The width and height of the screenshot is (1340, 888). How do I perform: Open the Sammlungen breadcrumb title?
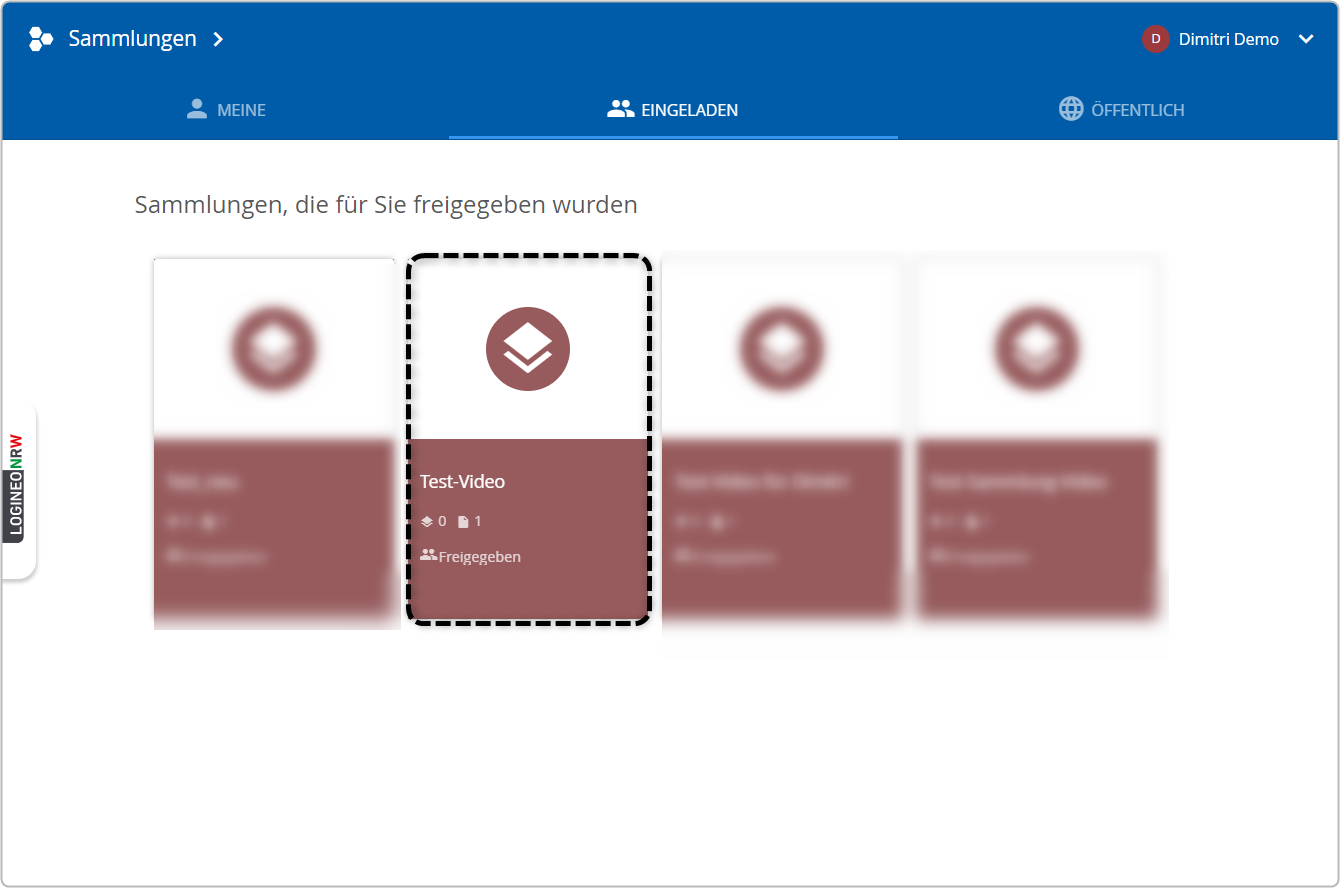132,39
